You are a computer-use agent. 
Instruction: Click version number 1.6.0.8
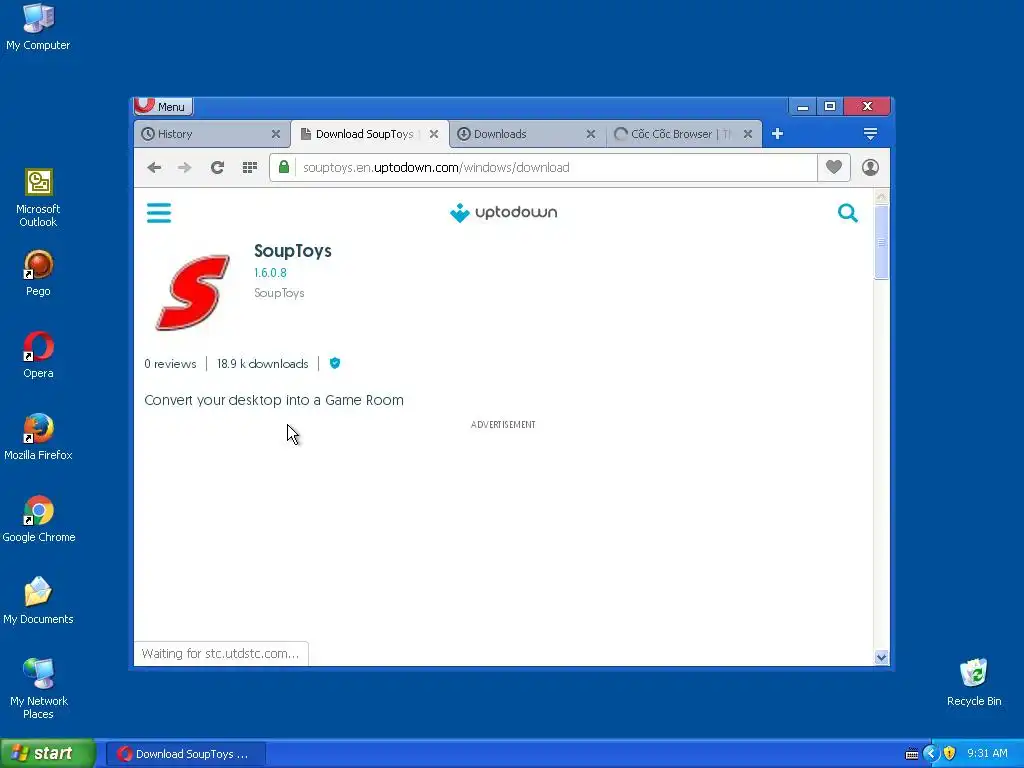270,273
